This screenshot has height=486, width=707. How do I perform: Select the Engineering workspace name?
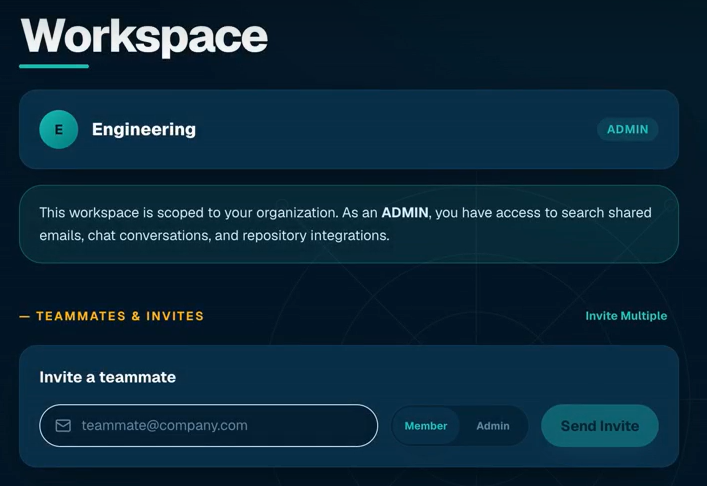point(144,129)
